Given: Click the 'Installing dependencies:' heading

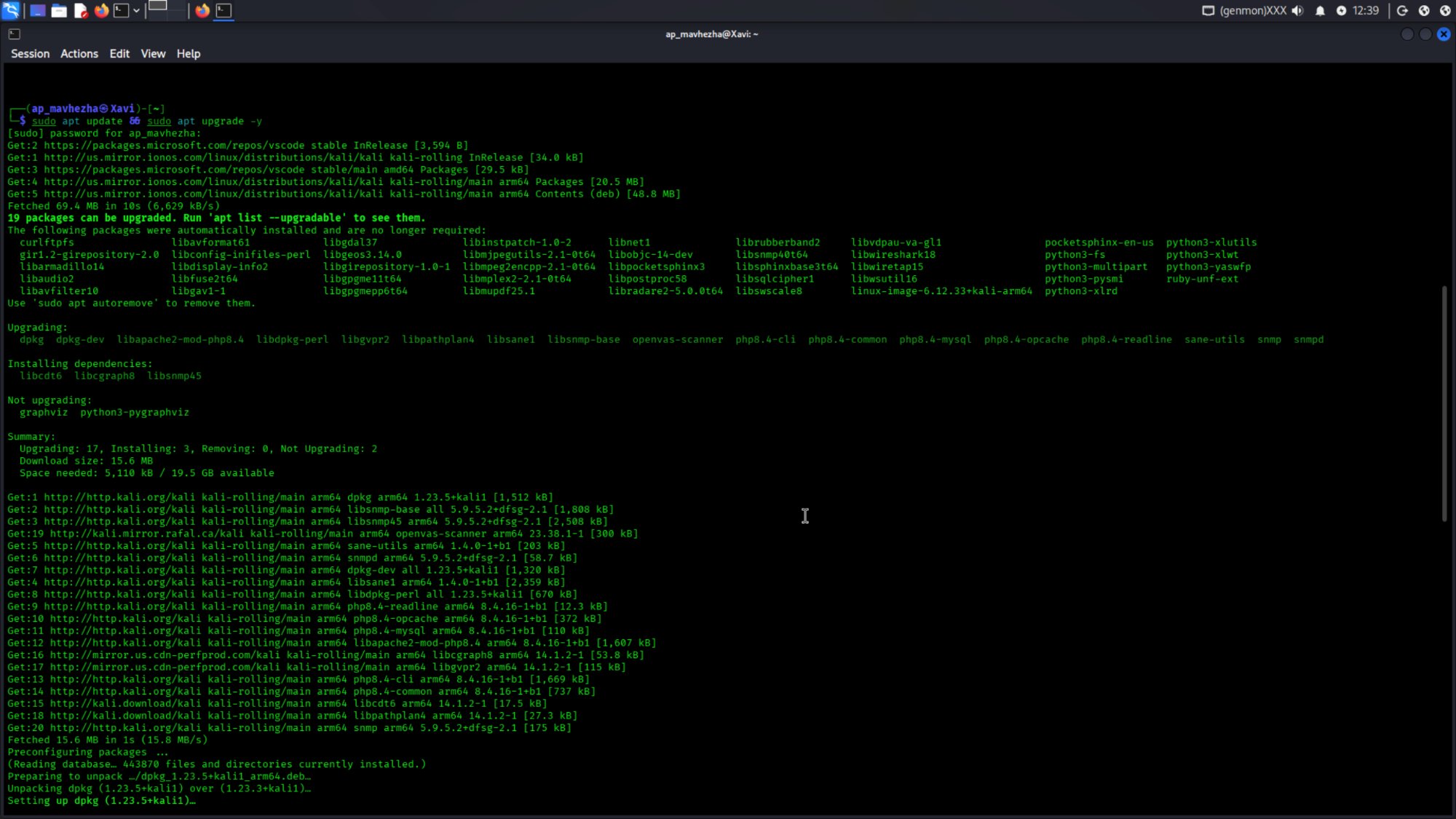Looking at the screenshot, I should click(80, 363).
